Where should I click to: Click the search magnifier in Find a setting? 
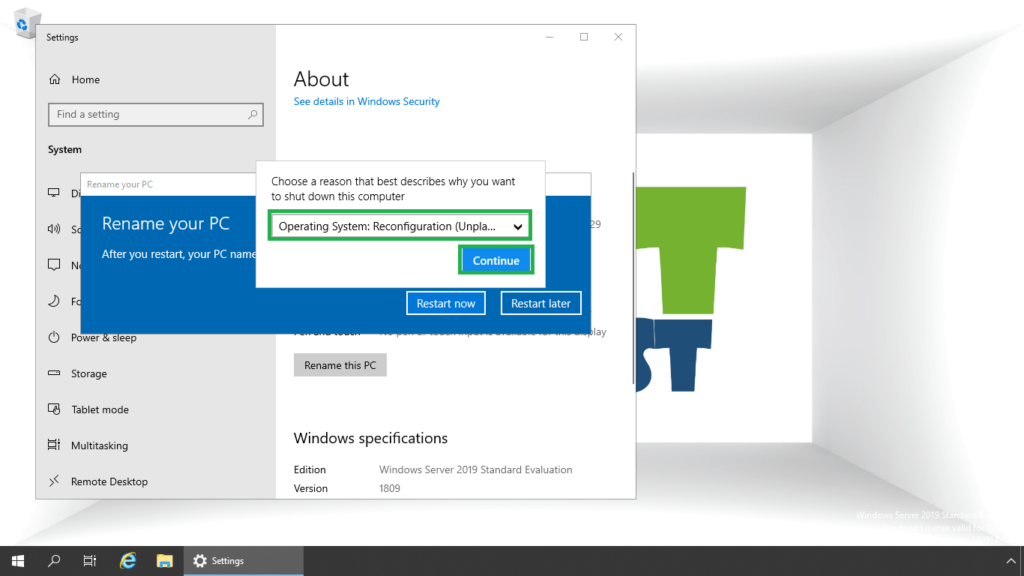(x=252, y=114)
